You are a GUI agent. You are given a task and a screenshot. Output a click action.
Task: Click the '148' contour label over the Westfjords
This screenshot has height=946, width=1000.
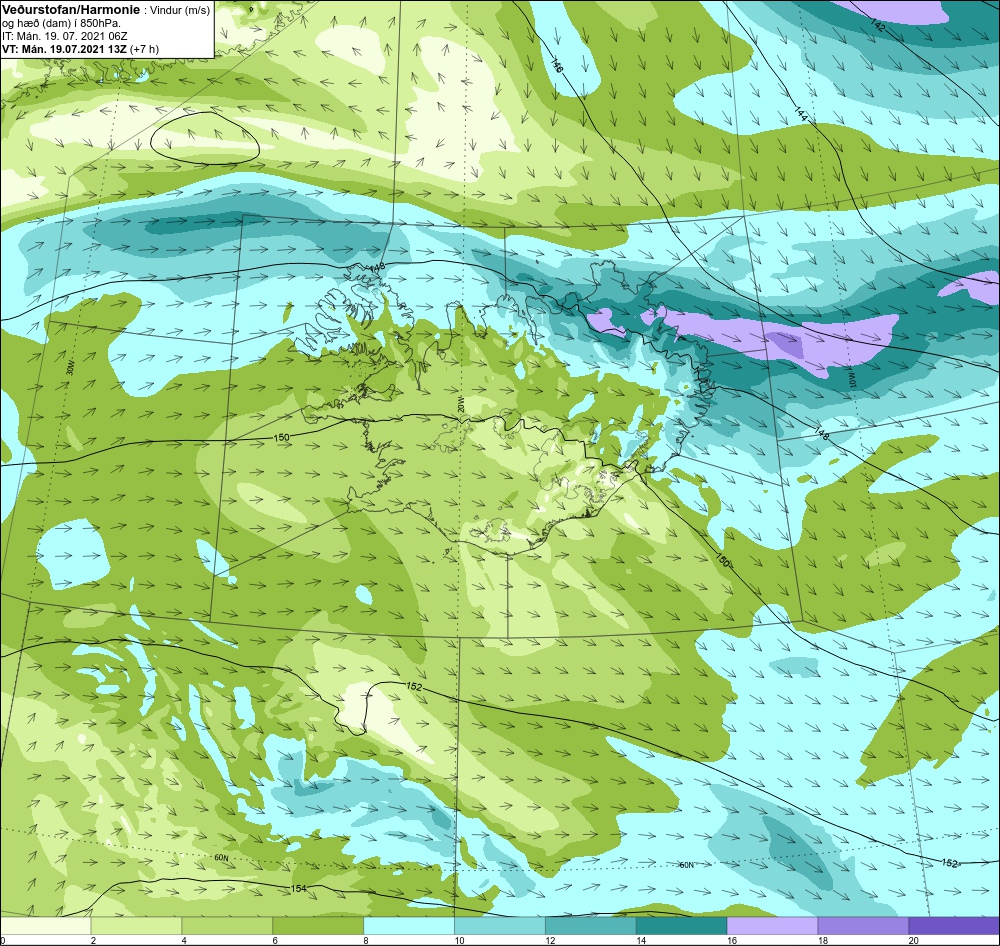[377, 267]
